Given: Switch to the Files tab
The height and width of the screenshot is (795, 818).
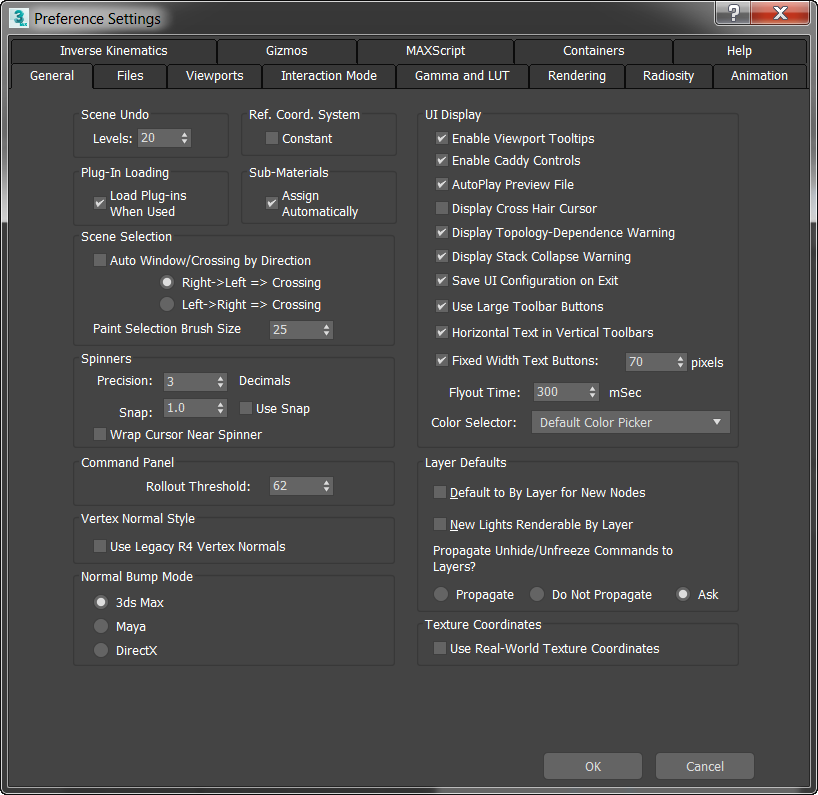Looking at the screenshot, I should 130,76.
